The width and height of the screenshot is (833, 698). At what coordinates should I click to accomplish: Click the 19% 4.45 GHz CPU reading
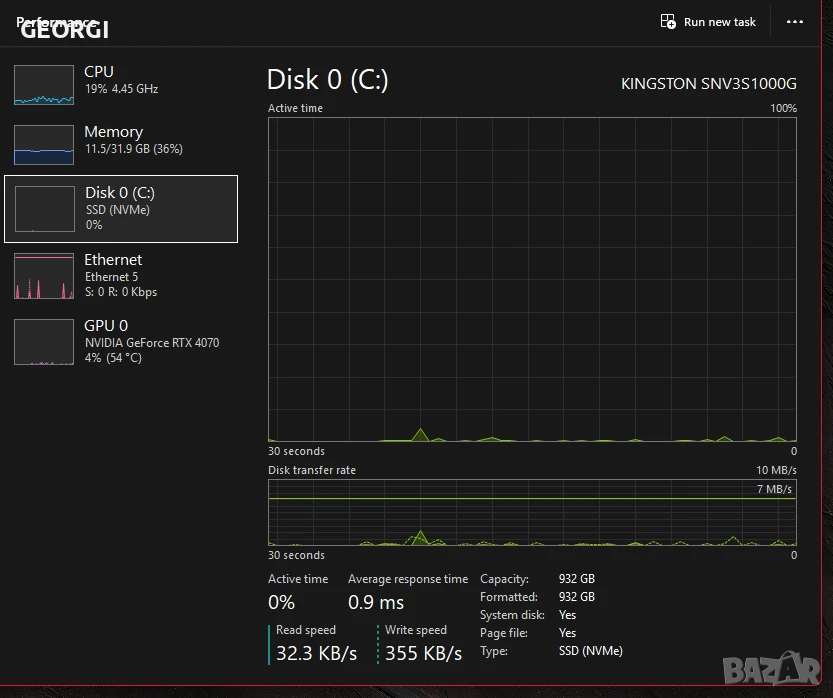tap(122, 89)
